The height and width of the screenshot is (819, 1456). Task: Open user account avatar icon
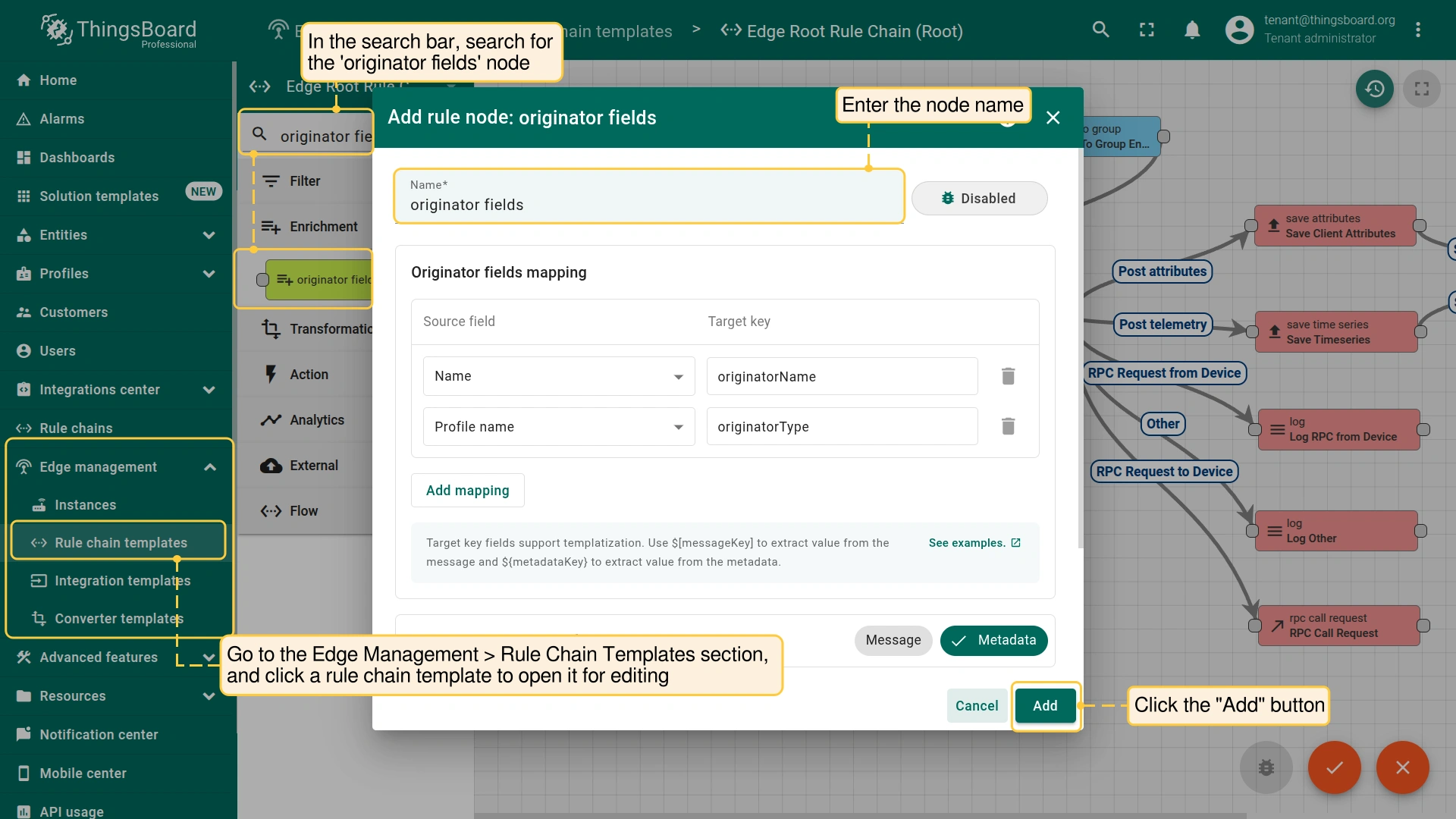pyautogui.click(x=1239, y=30)
